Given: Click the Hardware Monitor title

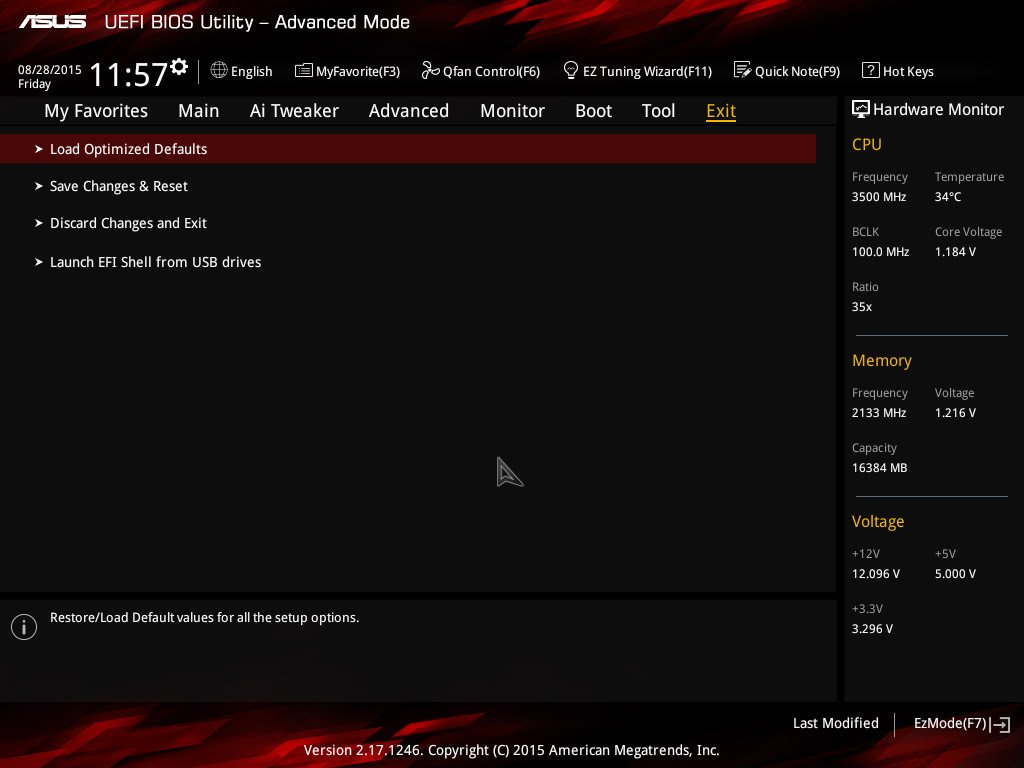Looking at the screenshot, I should [x=938, y=110].
